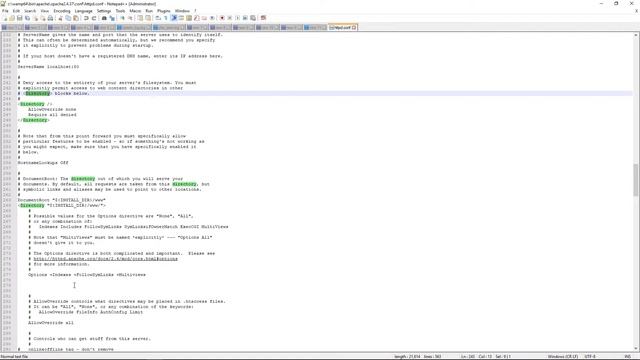The height and width of the screenshot is (360, 640).
Task: Click the Zoom Out toolbar icon
Action: point(131,18)
